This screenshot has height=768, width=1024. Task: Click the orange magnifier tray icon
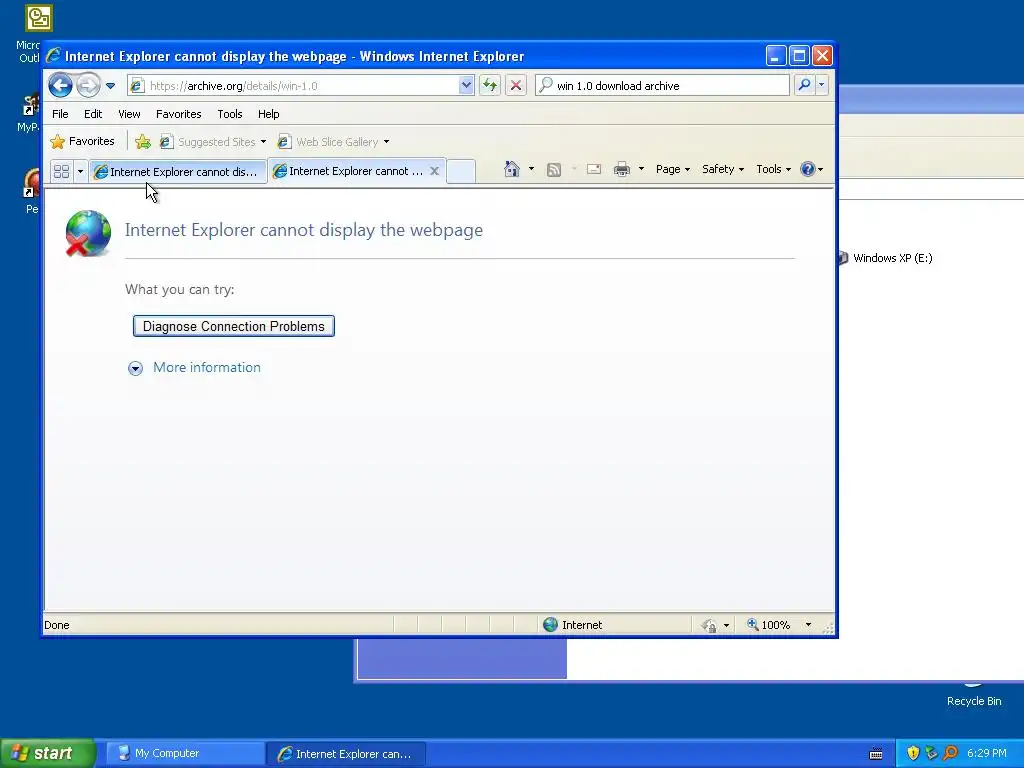(x=950, y=753)
